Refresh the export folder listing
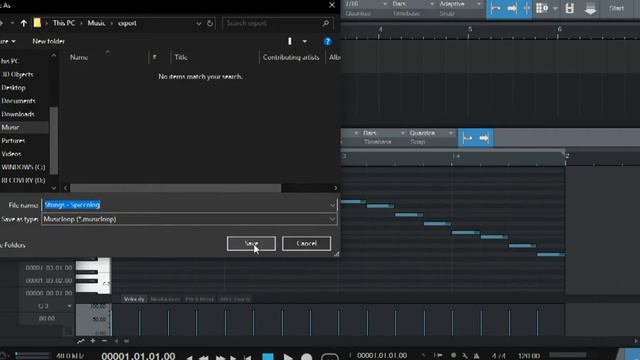The image size is (640, 360). [210, 23]
